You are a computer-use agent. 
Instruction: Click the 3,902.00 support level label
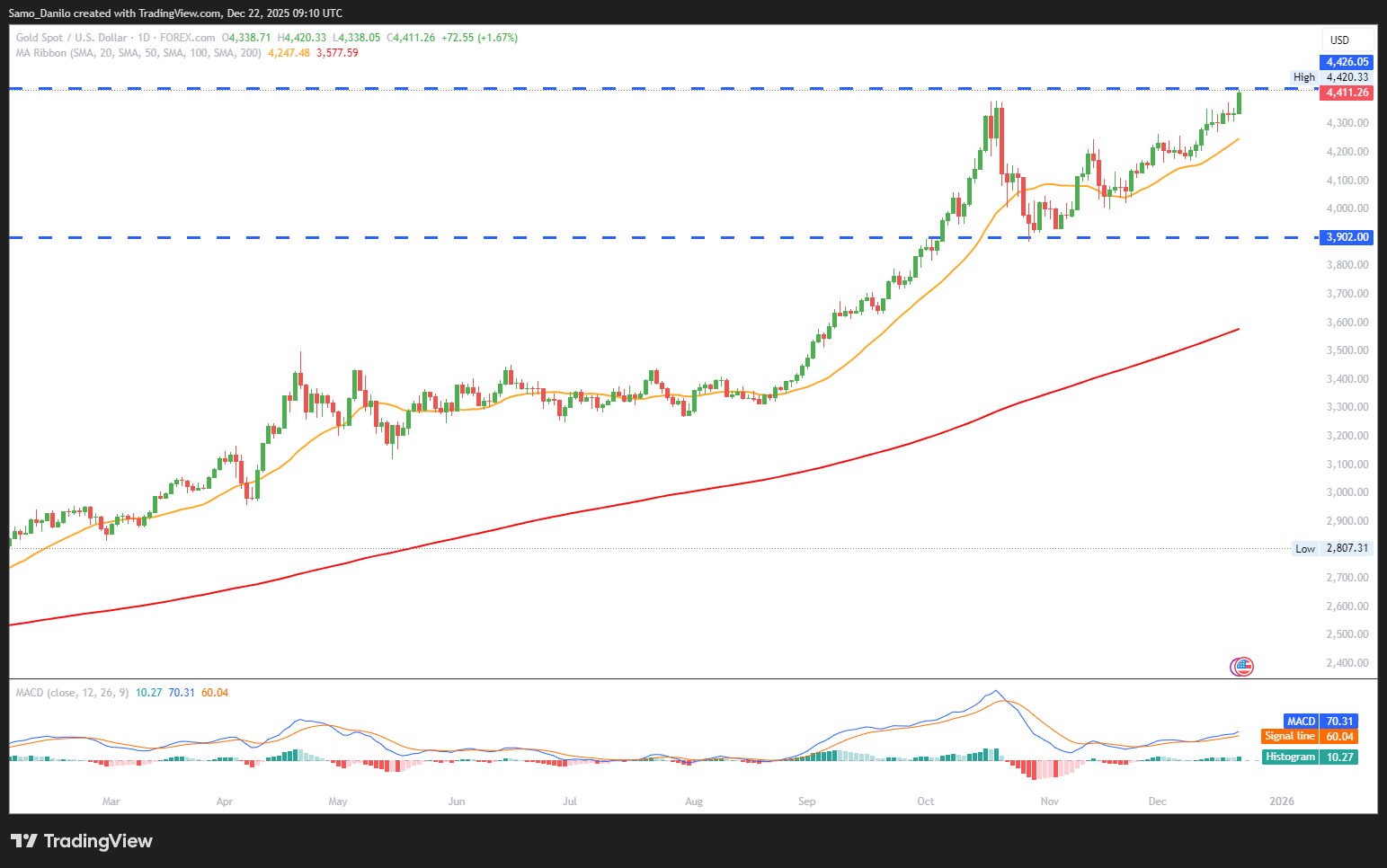tap(1347, 237)
